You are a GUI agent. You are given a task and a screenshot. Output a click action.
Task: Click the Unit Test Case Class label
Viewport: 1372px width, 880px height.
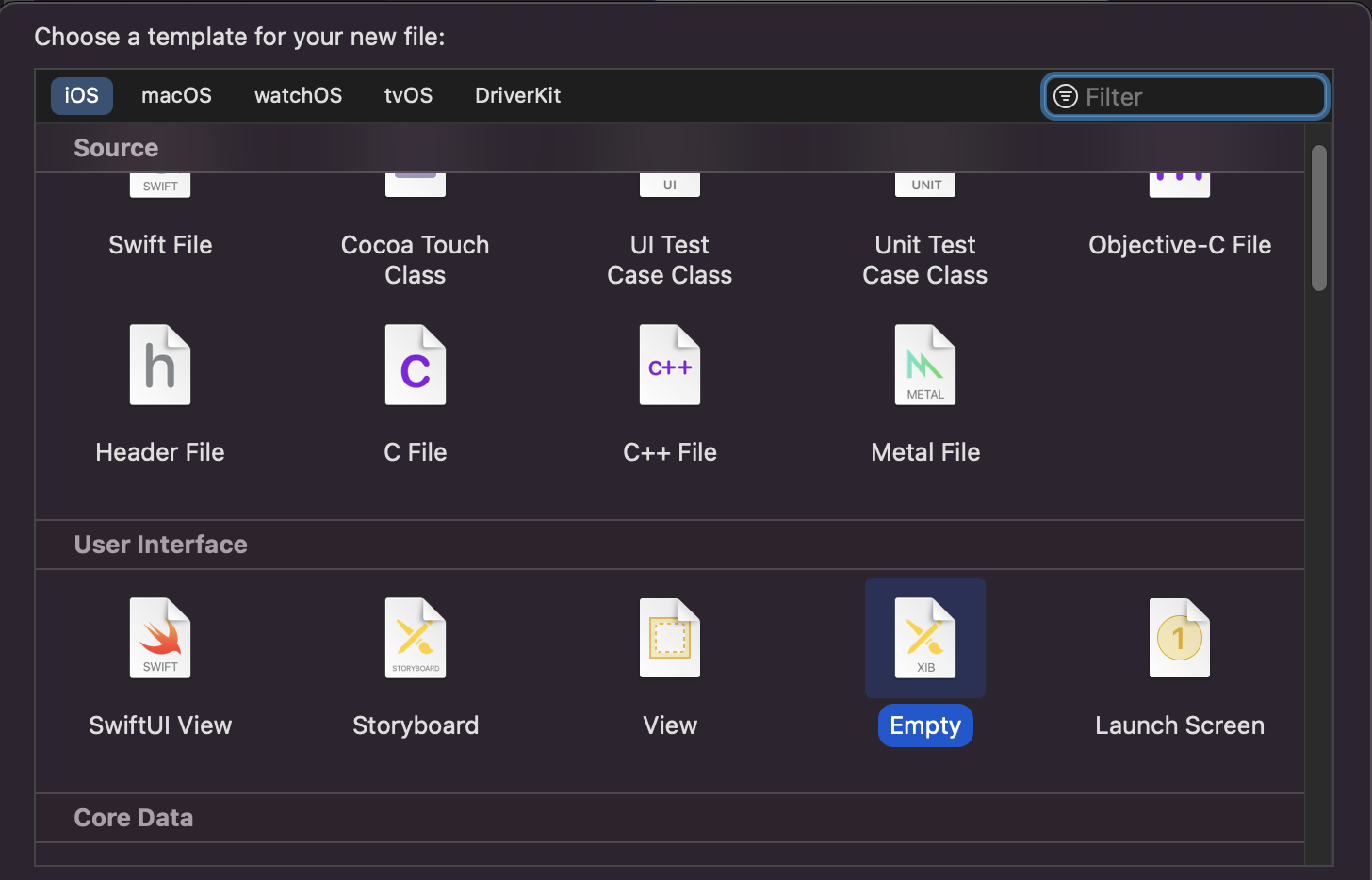click(925, 260)
